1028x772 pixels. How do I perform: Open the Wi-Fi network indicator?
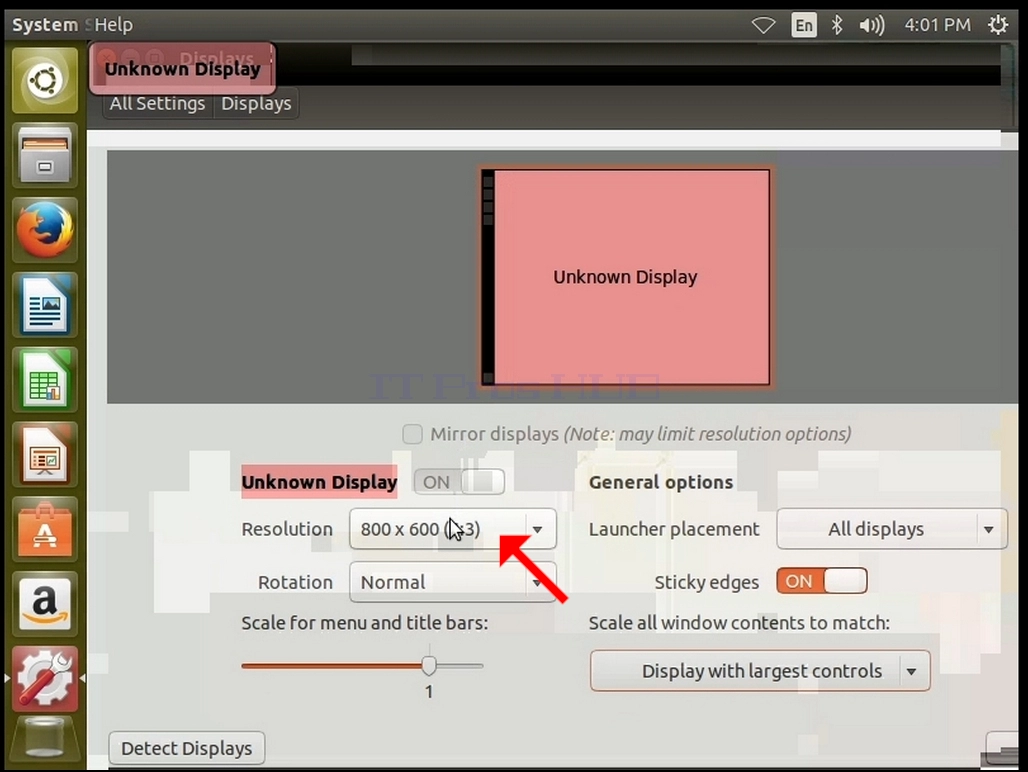(763, 26)
